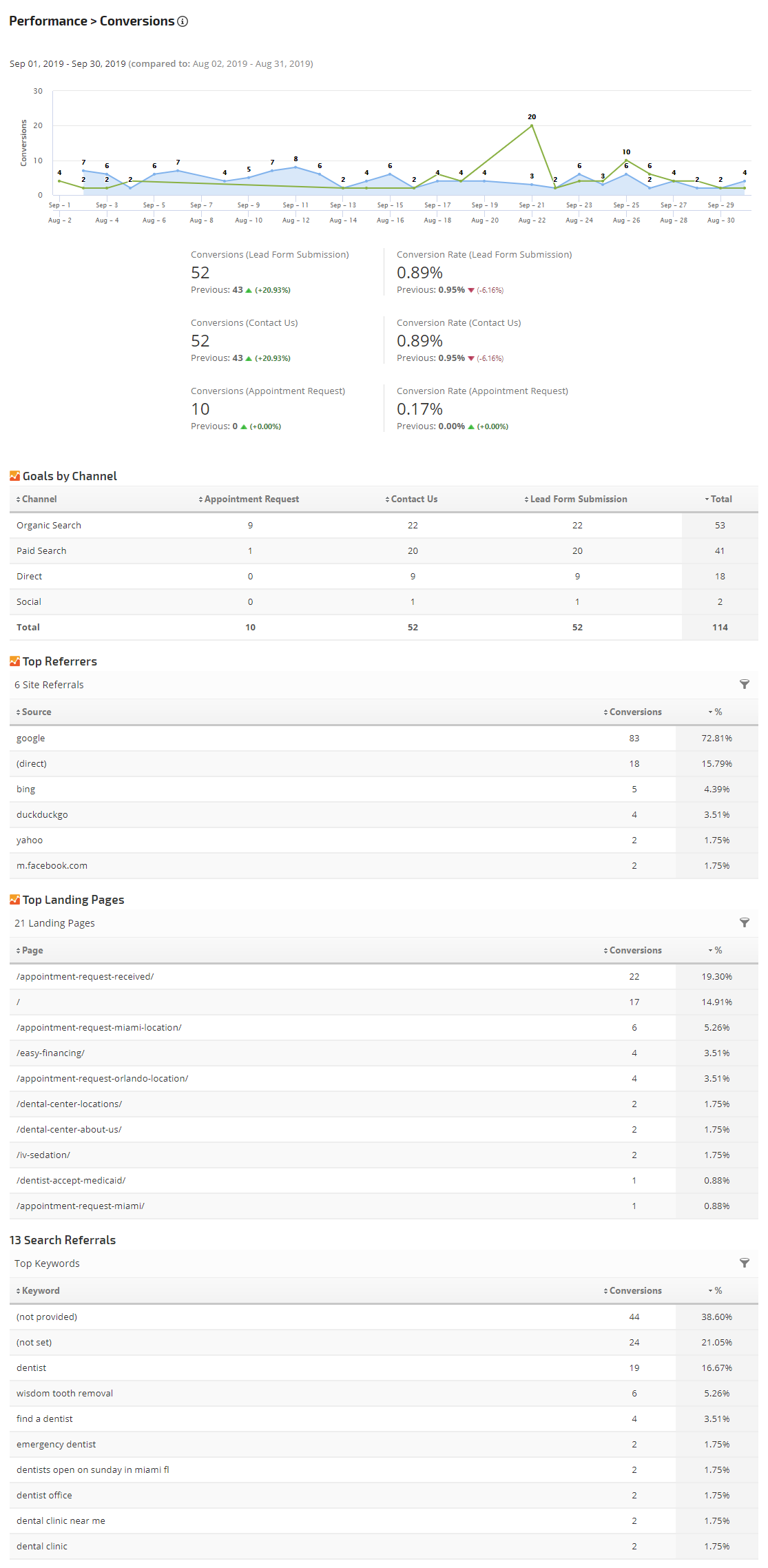Sort referrers by Source column
This screenshot has height=1568, width=768.
pos(36,712)
